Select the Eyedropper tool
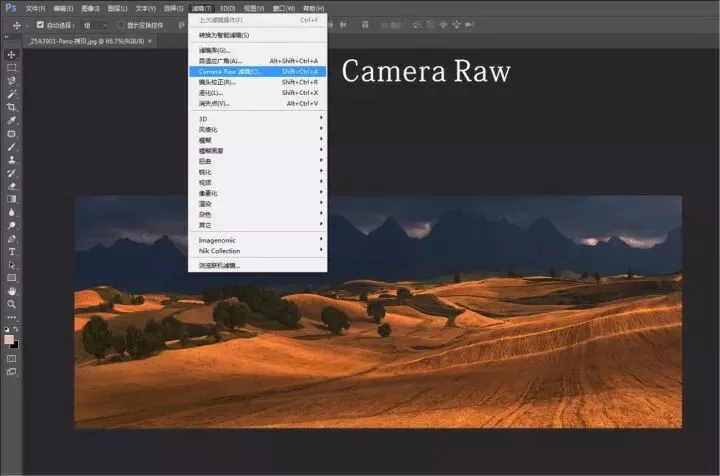The height and width of the screenshot is (476, 720). point(11,120)
